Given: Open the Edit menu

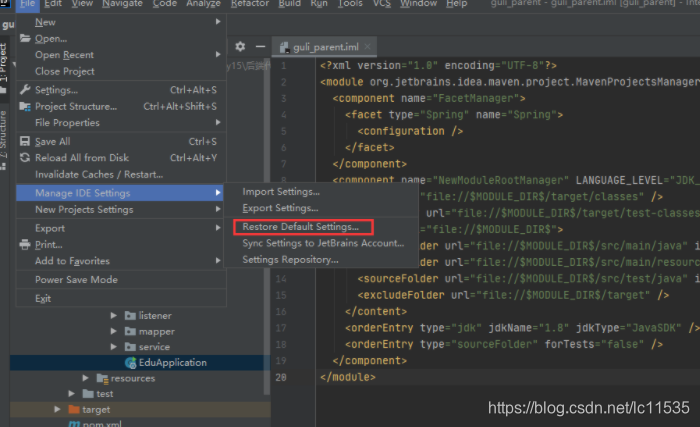Looking at the screenshot, I should click(53, 4).
